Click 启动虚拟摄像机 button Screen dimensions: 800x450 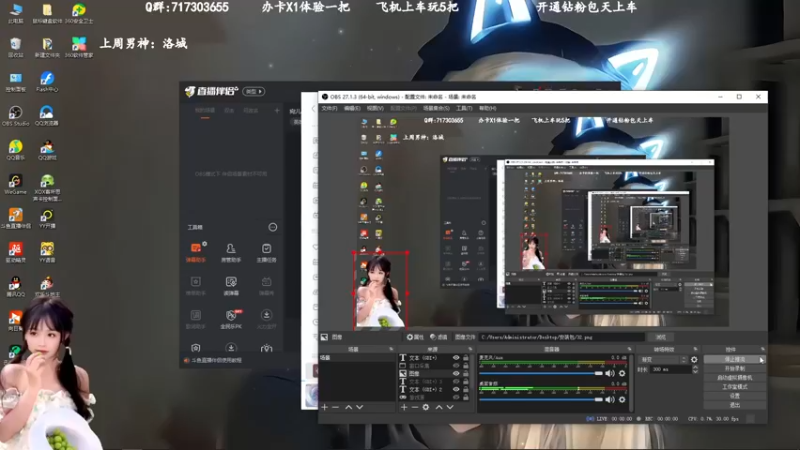pyautogui.click(x=735, y=378)
